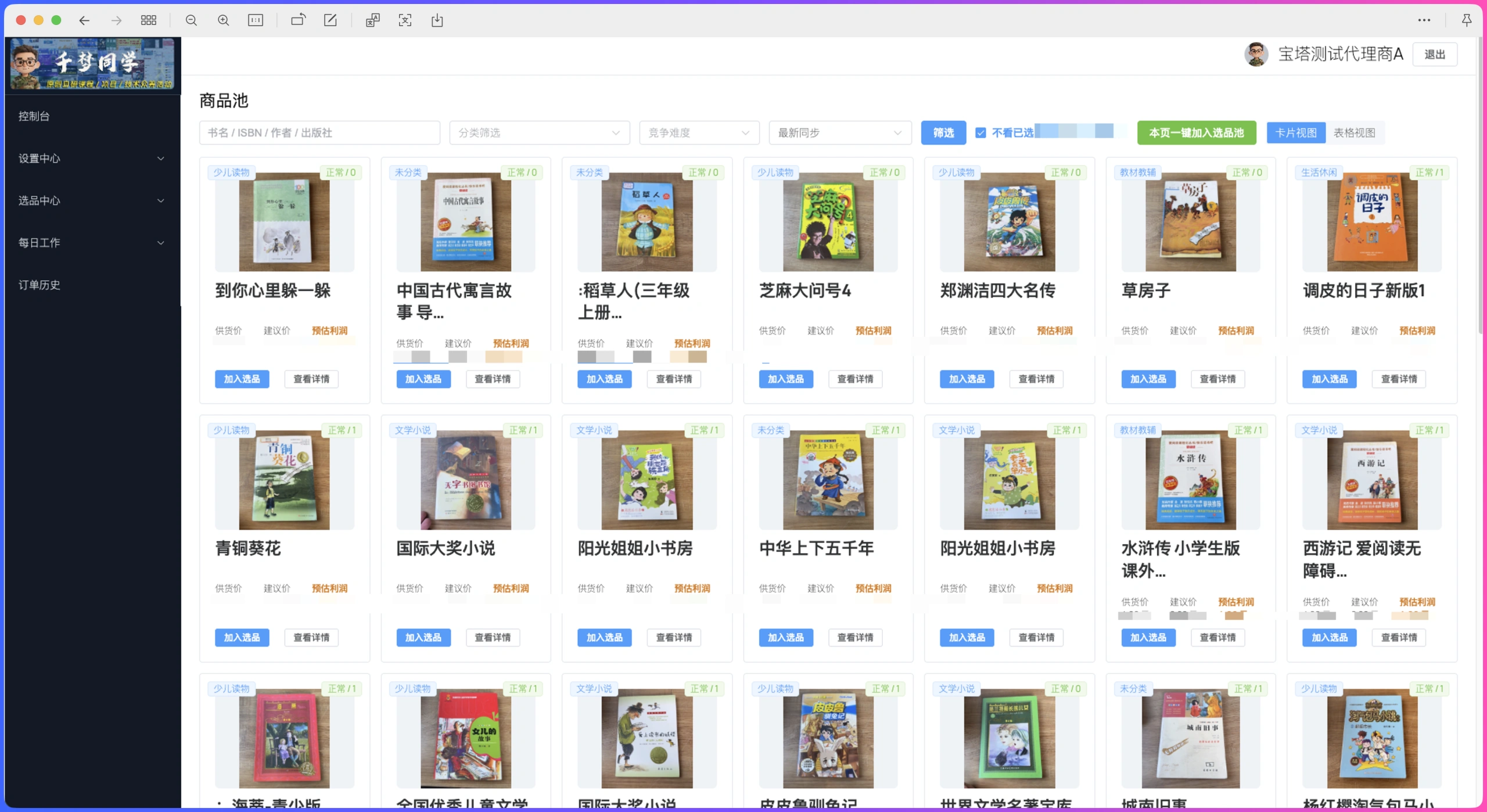
Task: Open the thumbnail grid view icon
Action: pyautogui.click(x=149, y=20)
